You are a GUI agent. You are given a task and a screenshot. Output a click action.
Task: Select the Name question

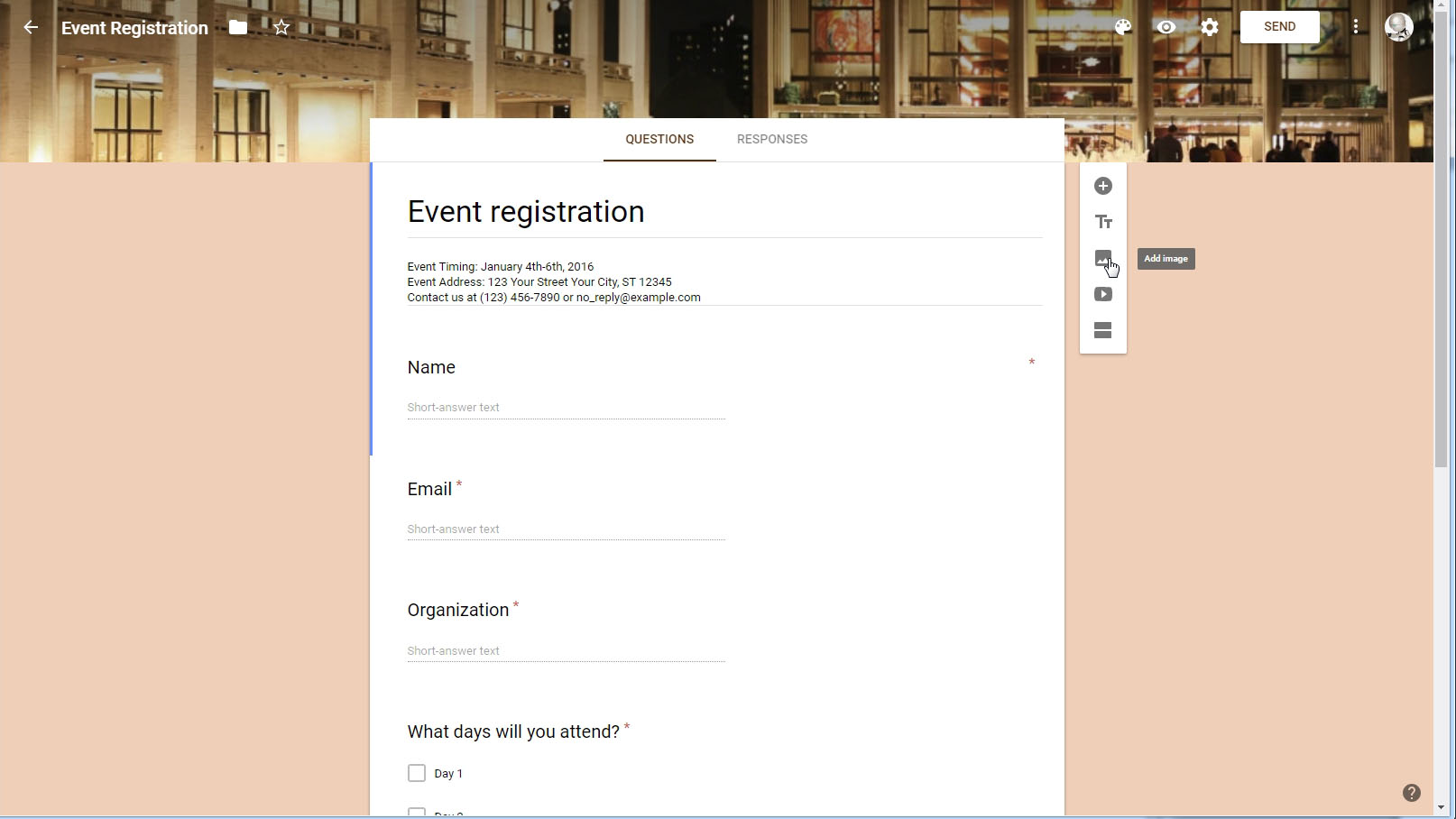click(431, 367)
